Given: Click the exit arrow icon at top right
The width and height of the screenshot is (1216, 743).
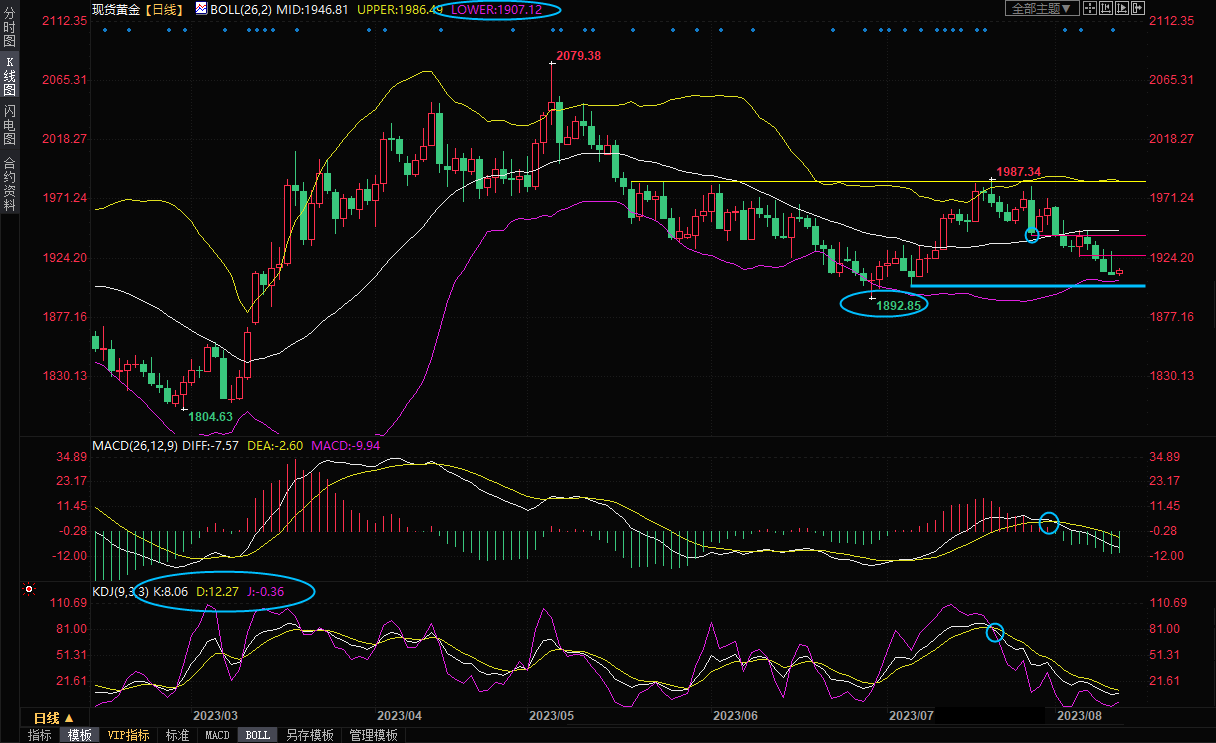Looking at the screenshot, I should [x=1137, y=8].
